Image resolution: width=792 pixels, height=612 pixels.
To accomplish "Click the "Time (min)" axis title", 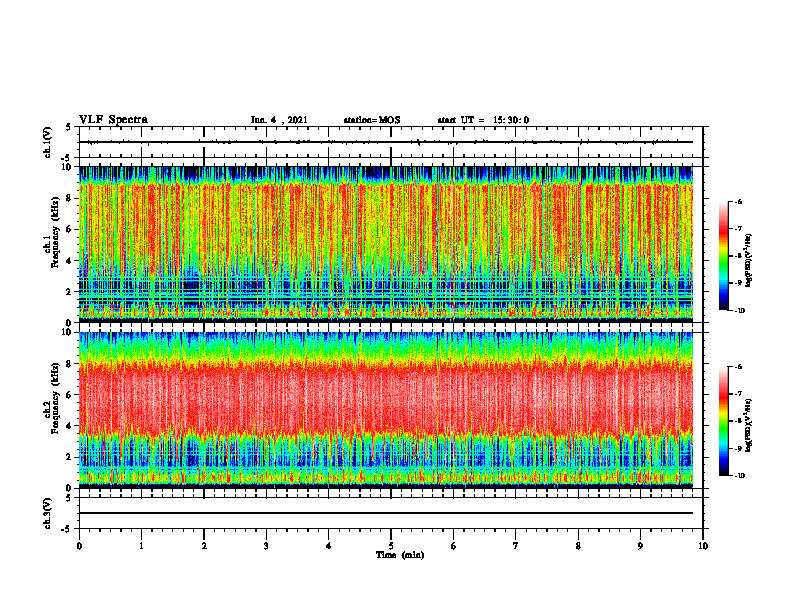I will [x=400, y=555].
